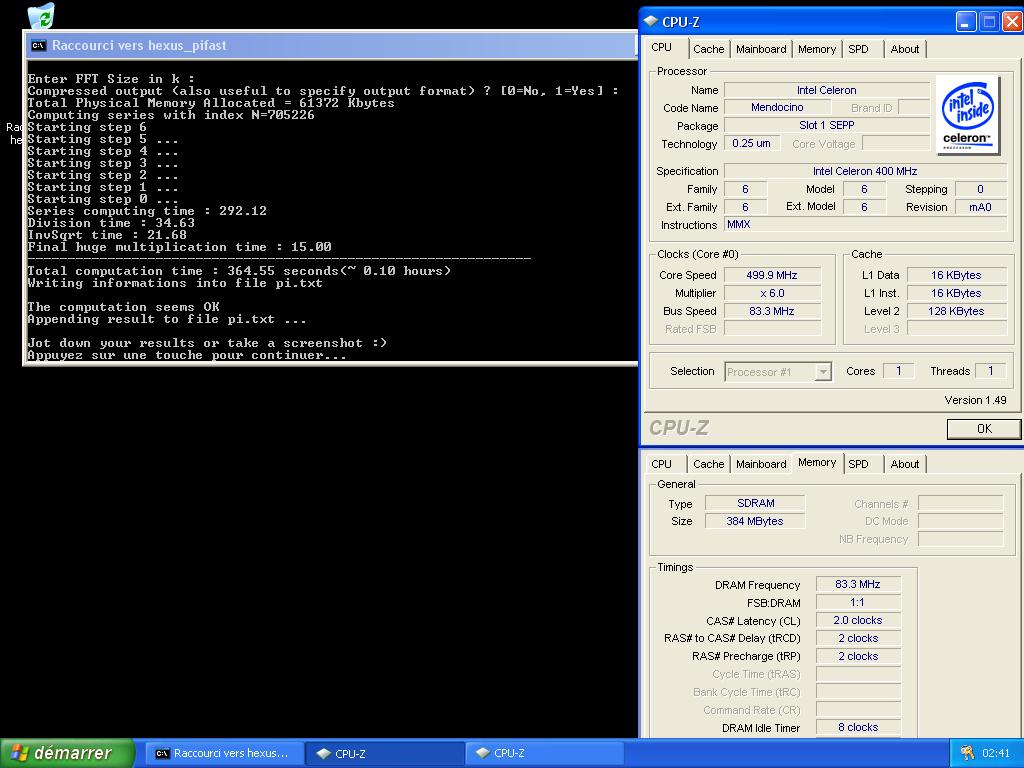This screenshot has width=1024, height=768.
Task: Activate the first CPU-Z taskbar button
Action: point(385,753)
